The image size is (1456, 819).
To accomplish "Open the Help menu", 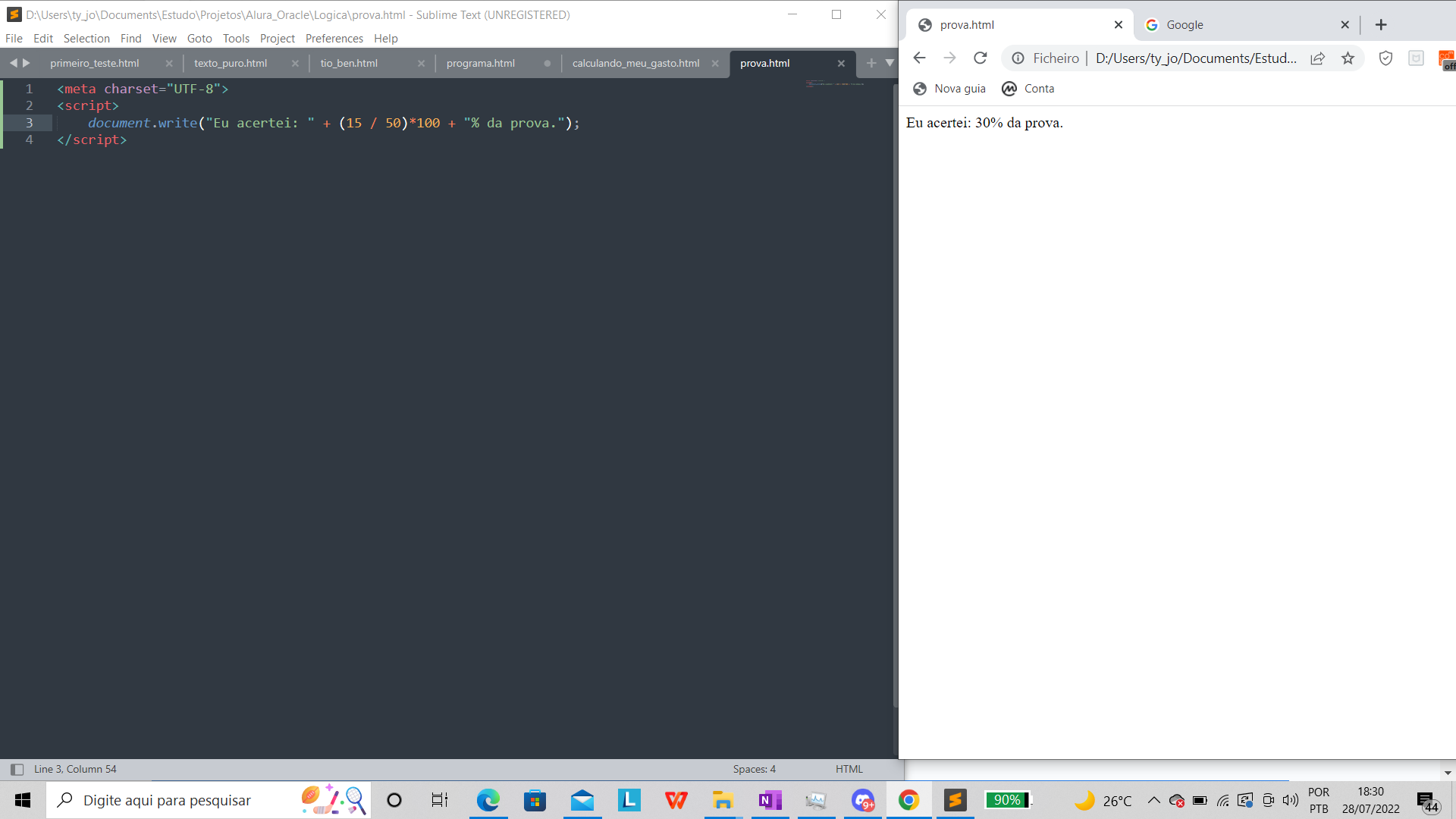I will 385,38.
